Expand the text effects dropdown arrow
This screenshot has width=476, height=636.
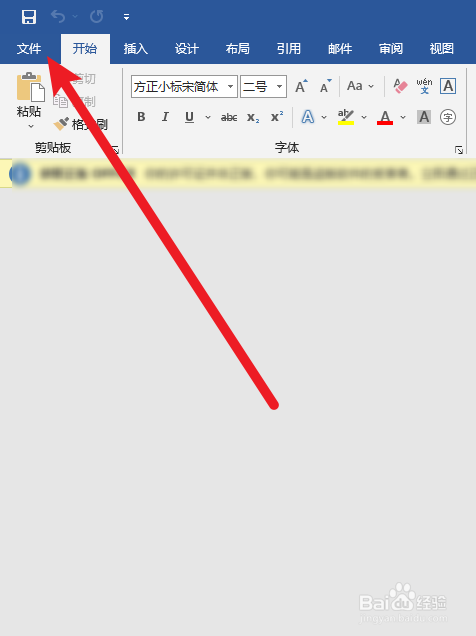(x=324, y=118)
